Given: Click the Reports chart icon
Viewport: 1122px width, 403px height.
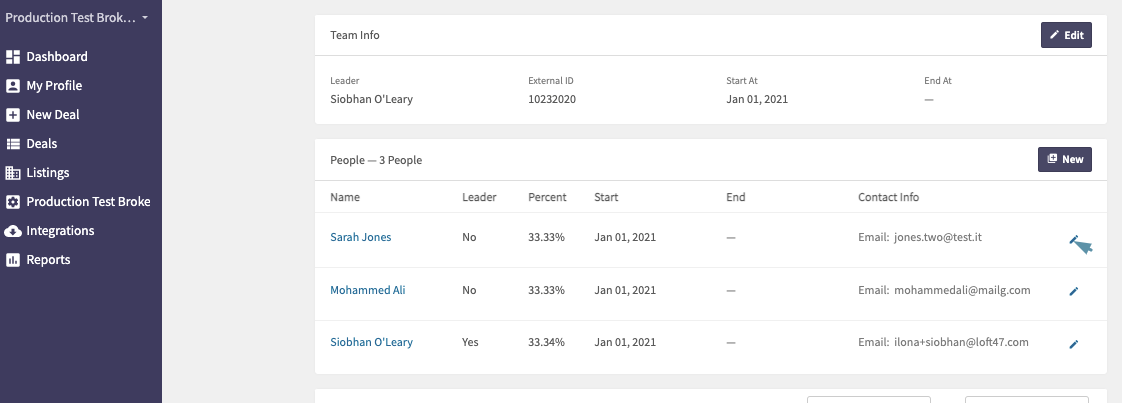Looking at the screenshot, I should tap(13, 260).
